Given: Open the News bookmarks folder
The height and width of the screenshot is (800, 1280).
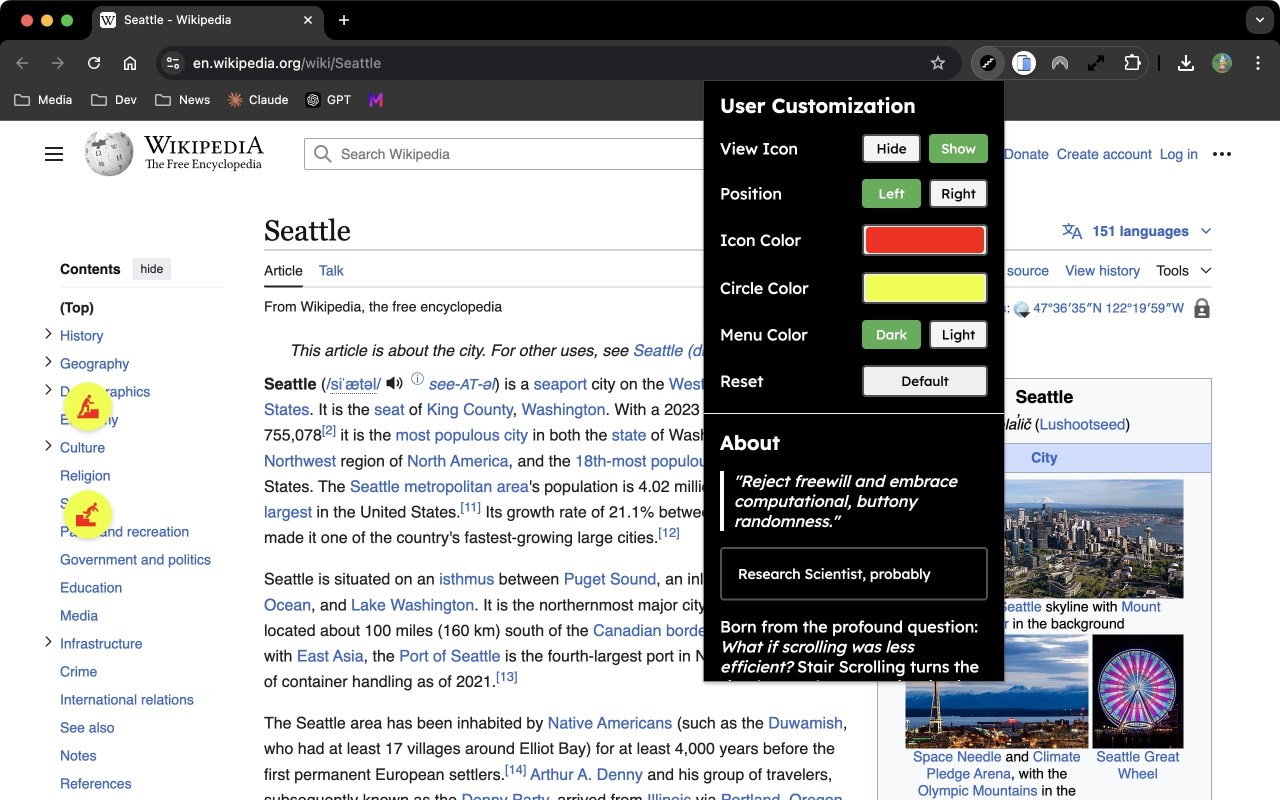Looking at the screenshot, I should point(183,100).
